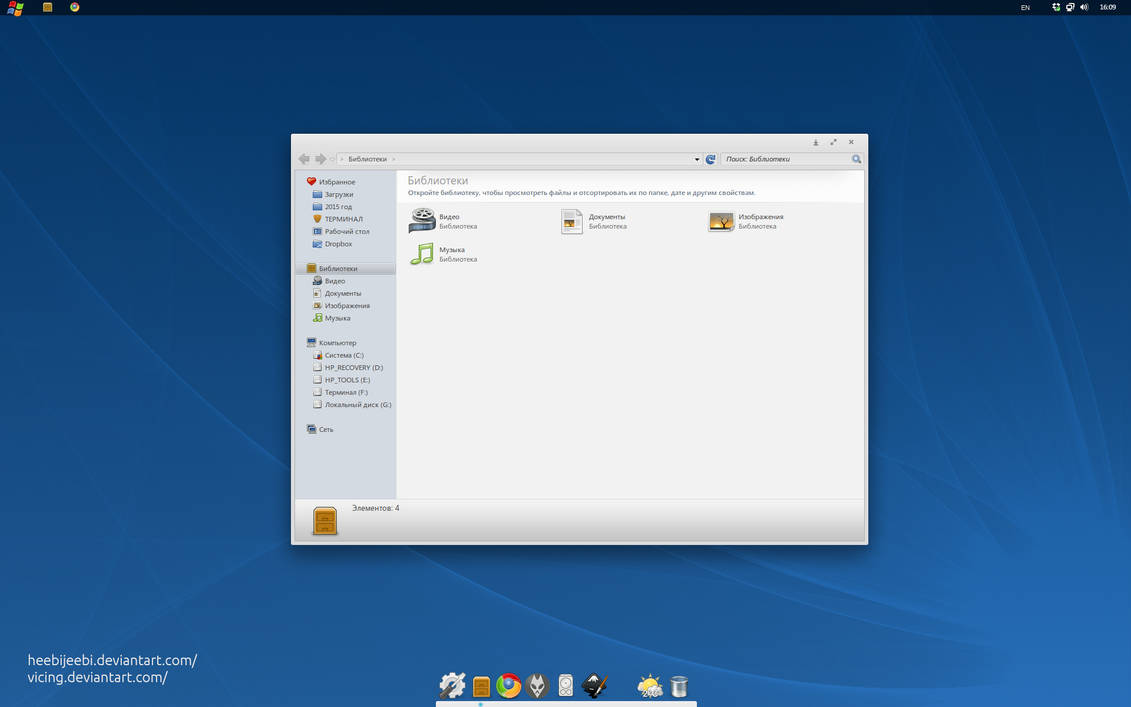1131x707 pixels.
Task: Open the Музыка library with green note
Action: coord(423,254)
